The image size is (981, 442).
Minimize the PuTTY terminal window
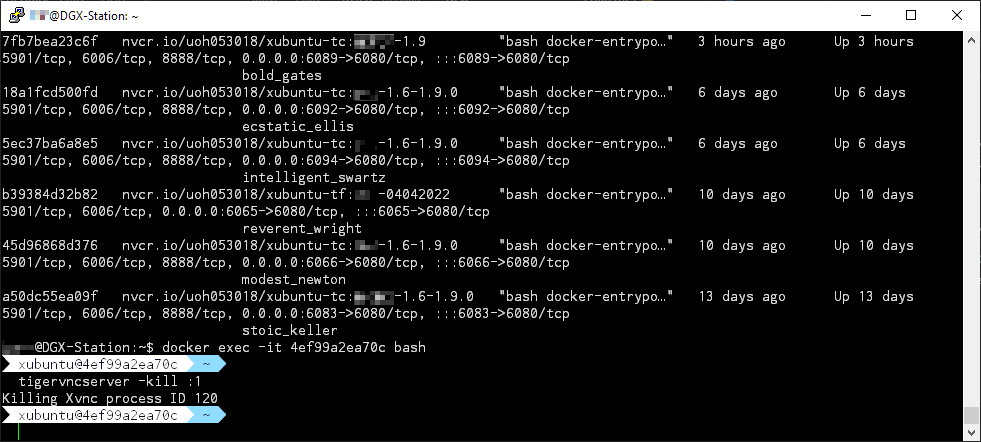(x=863, y=16)
